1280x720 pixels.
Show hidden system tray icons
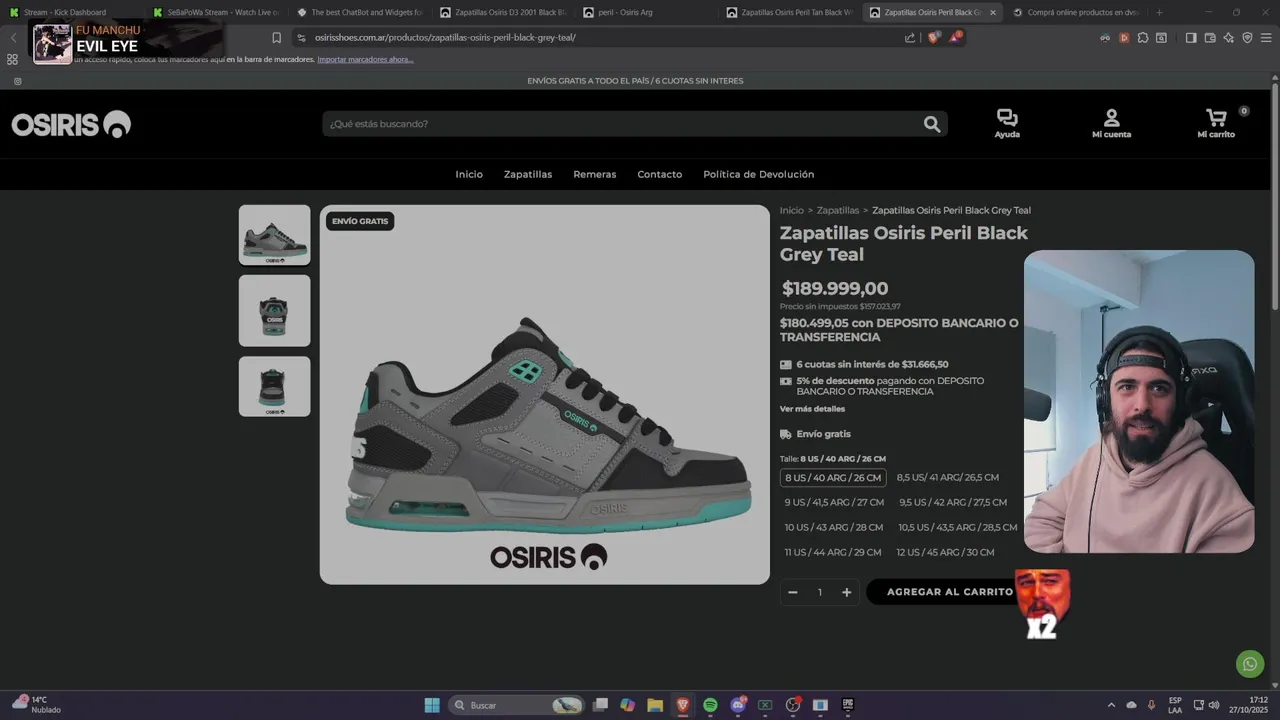tap(1111, 705)
